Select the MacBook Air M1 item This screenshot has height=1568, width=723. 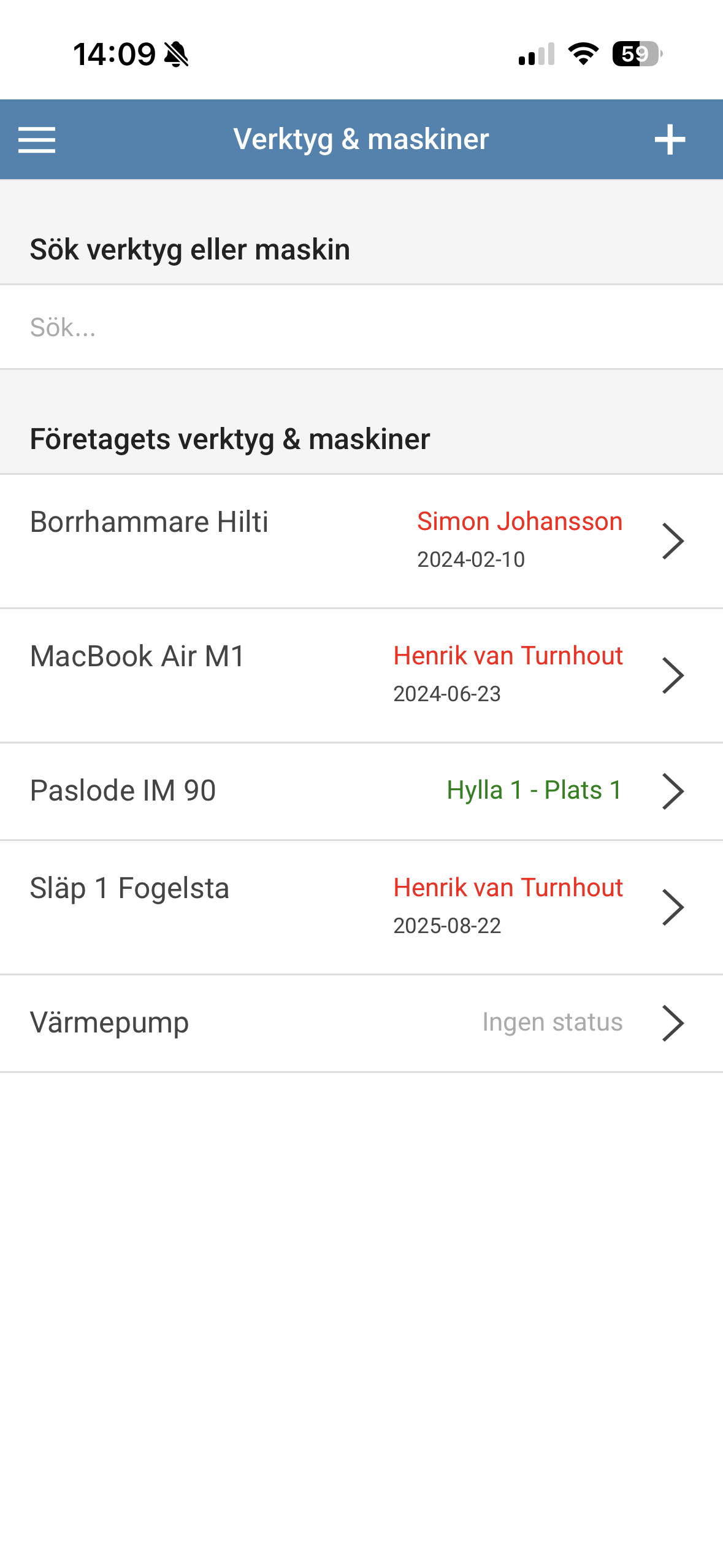click(x=137, y=656)
